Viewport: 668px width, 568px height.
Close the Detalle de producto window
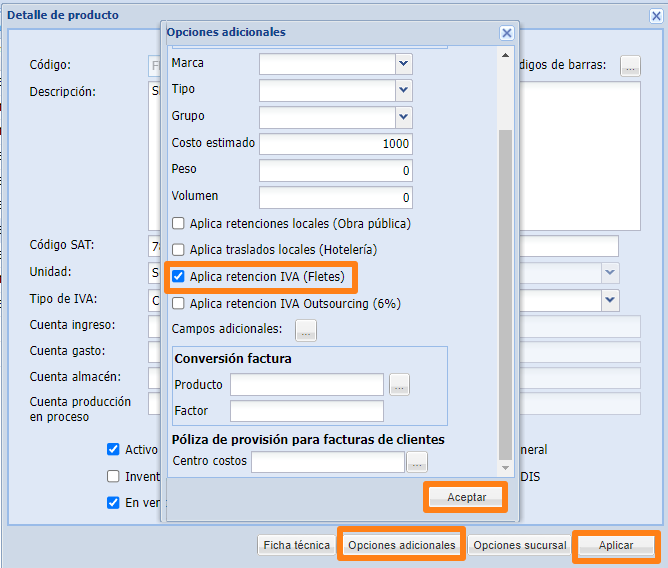pyautogui.click(x=650, y=16)
